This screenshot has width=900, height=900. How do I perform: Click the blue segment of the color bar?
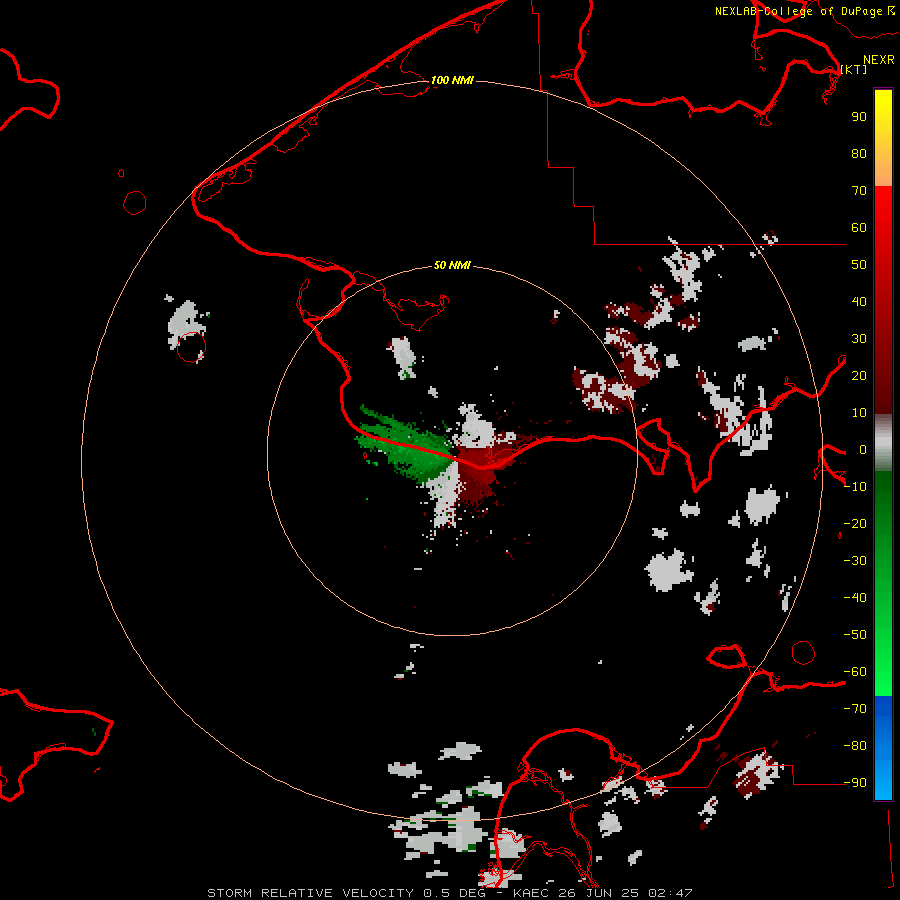pos(883,747)
